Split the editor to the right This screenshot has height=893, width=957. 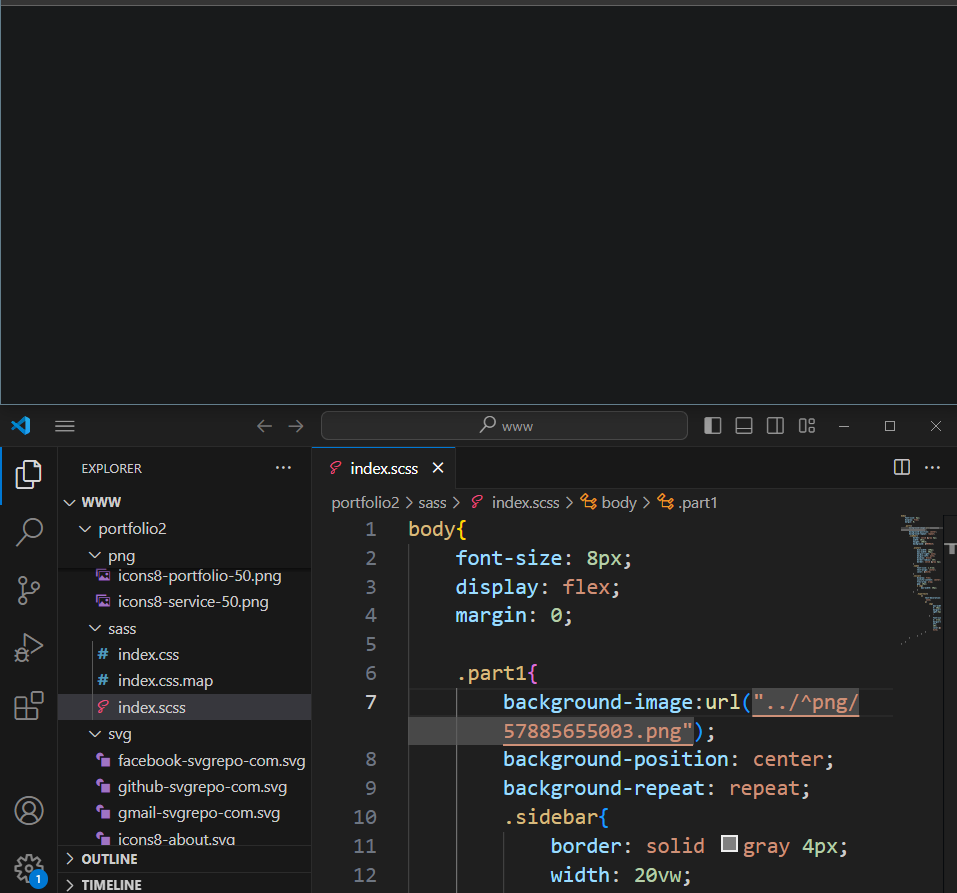coord(901,468)
